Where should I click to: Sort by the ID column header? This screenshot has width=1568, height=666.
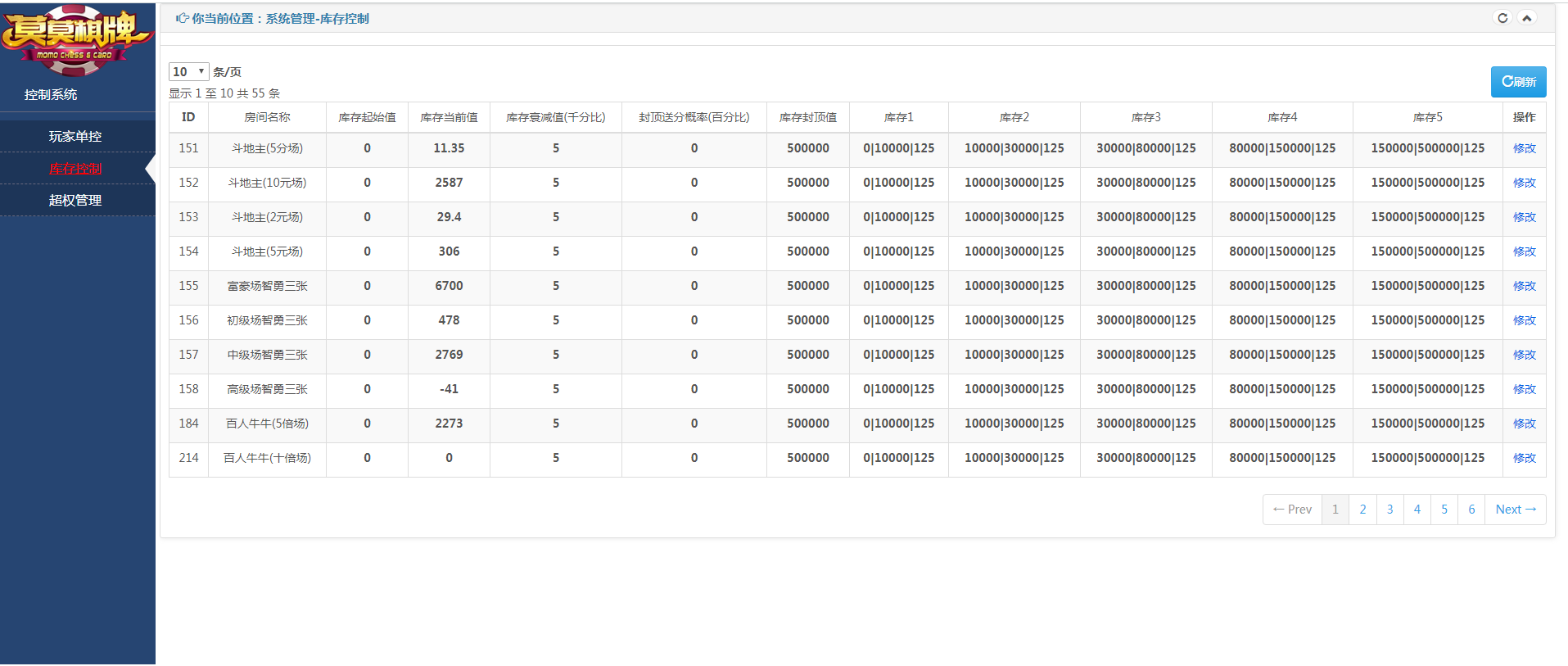pyautogui.click(x=188, y=117)
